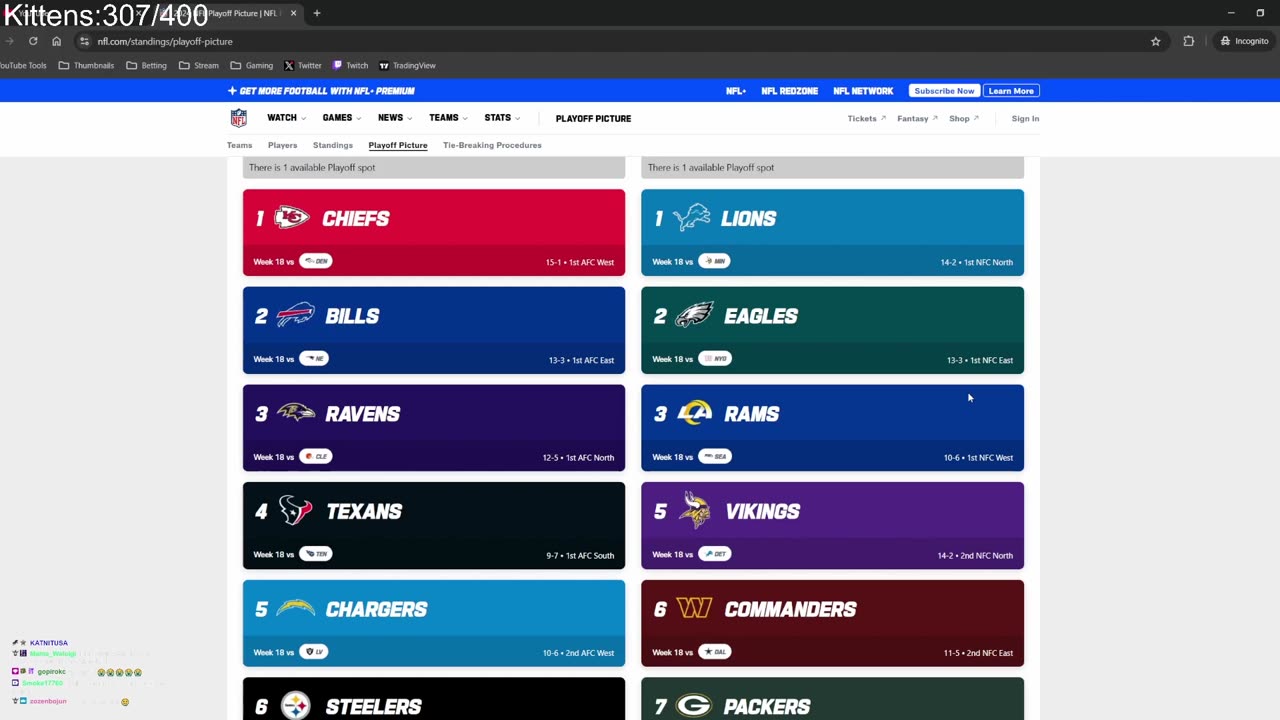Expand the WATCH dropdown menu
This screenshot has height=720, width=1280.
[285, 118]
